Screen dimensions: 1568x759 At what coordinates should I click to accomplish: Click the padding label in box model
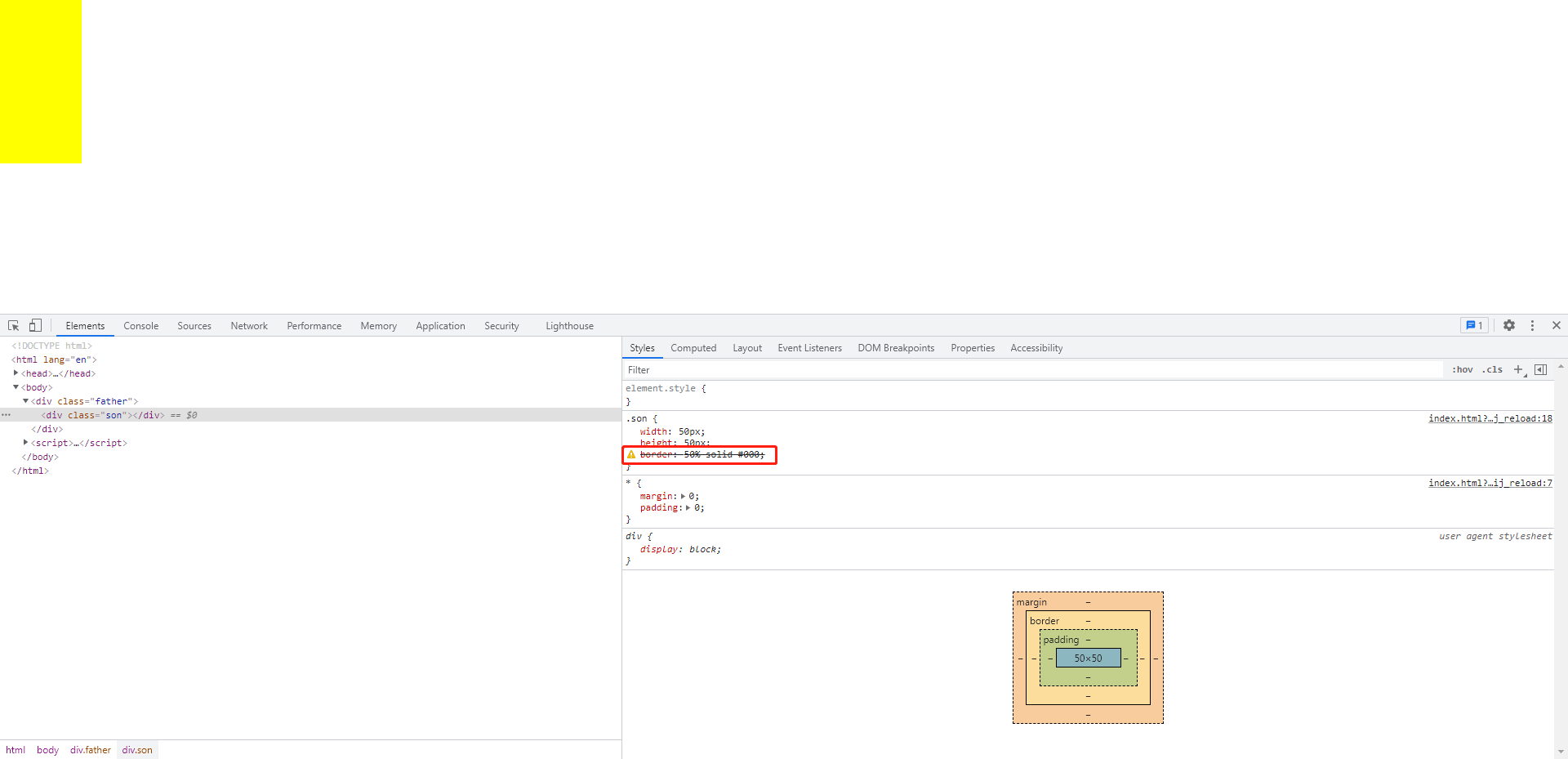[x=1061, y=640]
